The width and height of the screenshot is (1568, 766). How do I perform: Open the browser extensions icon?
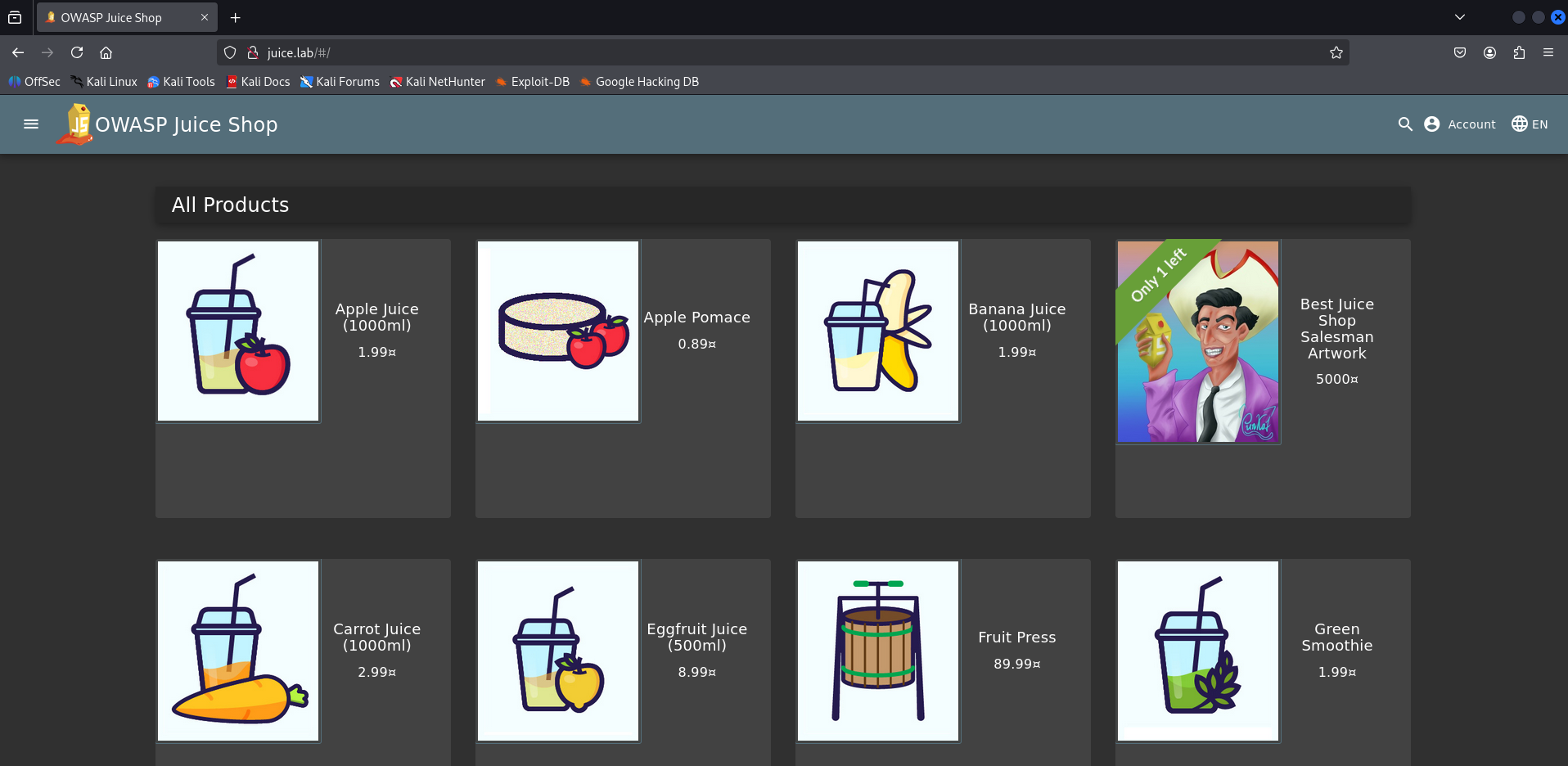point(1519,52)
